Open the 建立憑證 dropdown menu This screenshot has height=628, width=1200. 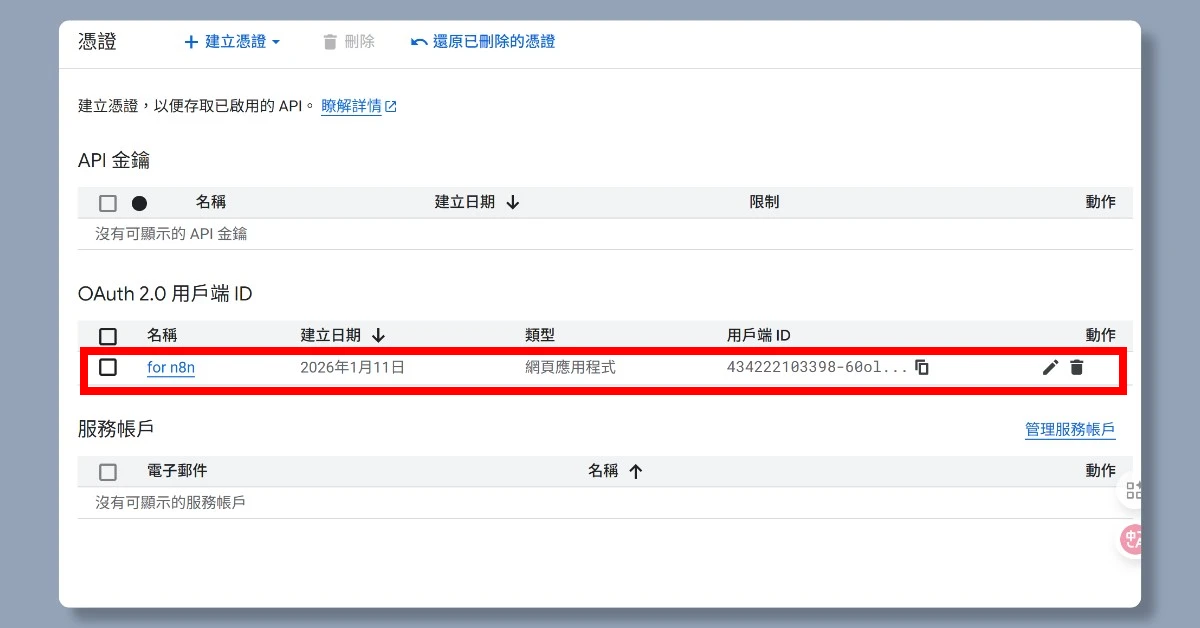(x=233, y=42)
